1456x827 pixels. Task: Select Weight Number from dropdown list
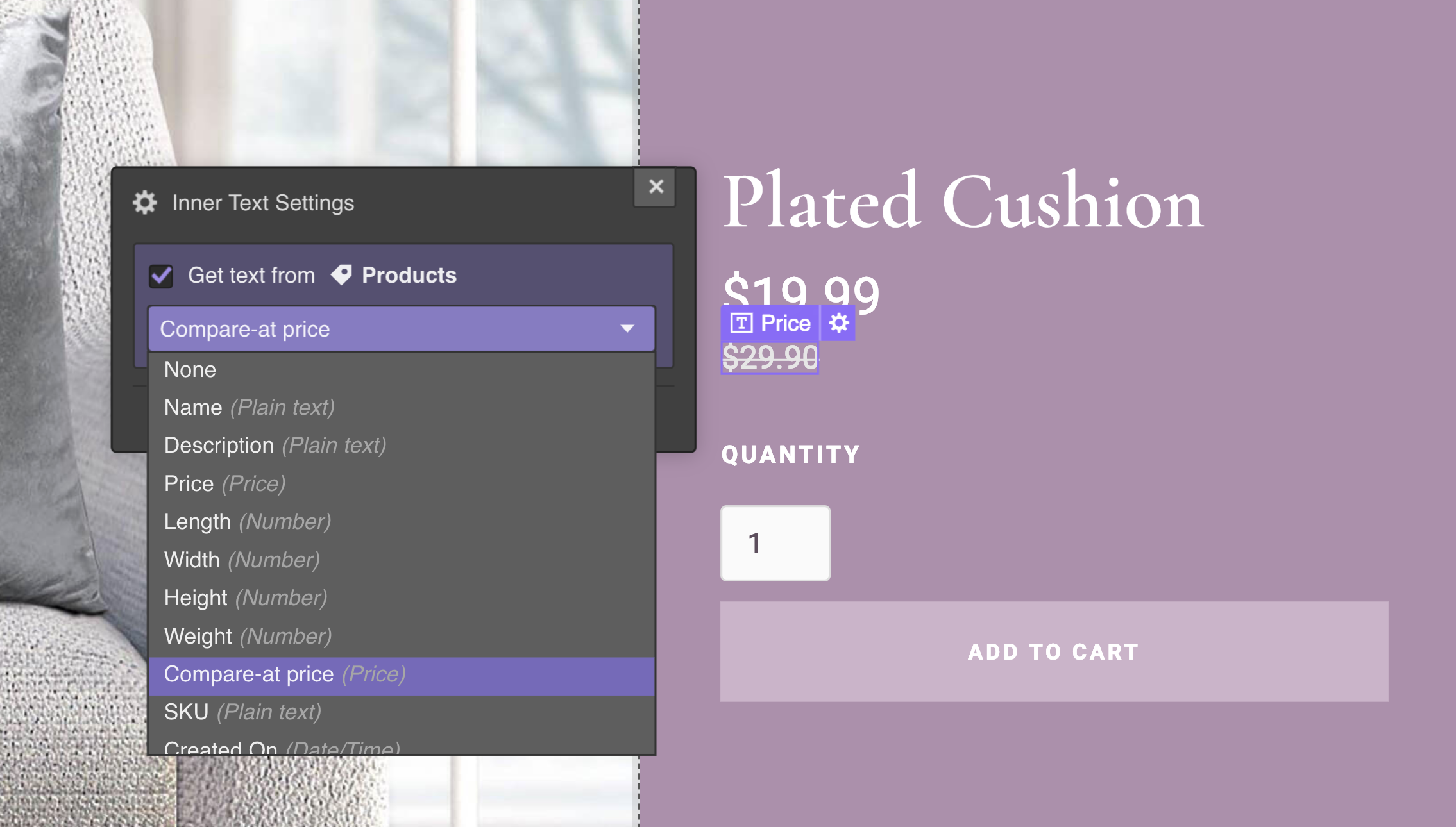(x=247, y=635)
